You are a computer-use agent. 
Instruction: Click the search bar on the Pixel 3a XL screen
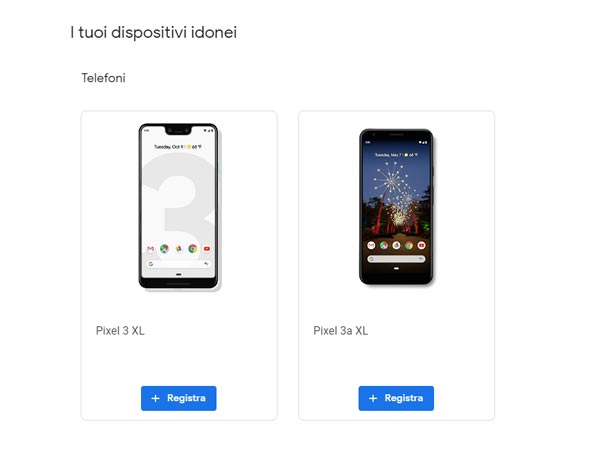pyautogui.click(x=396, y=259)
